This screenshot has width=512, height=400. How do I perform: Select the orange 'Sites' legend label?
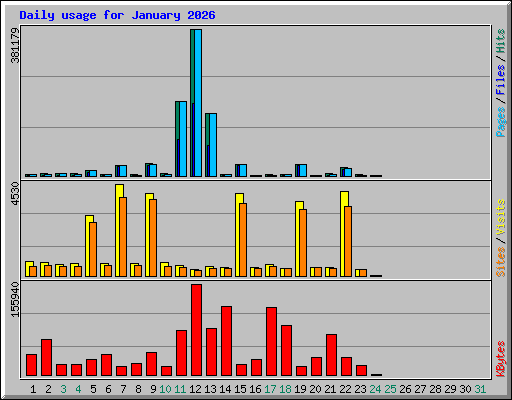coord(501,262)
